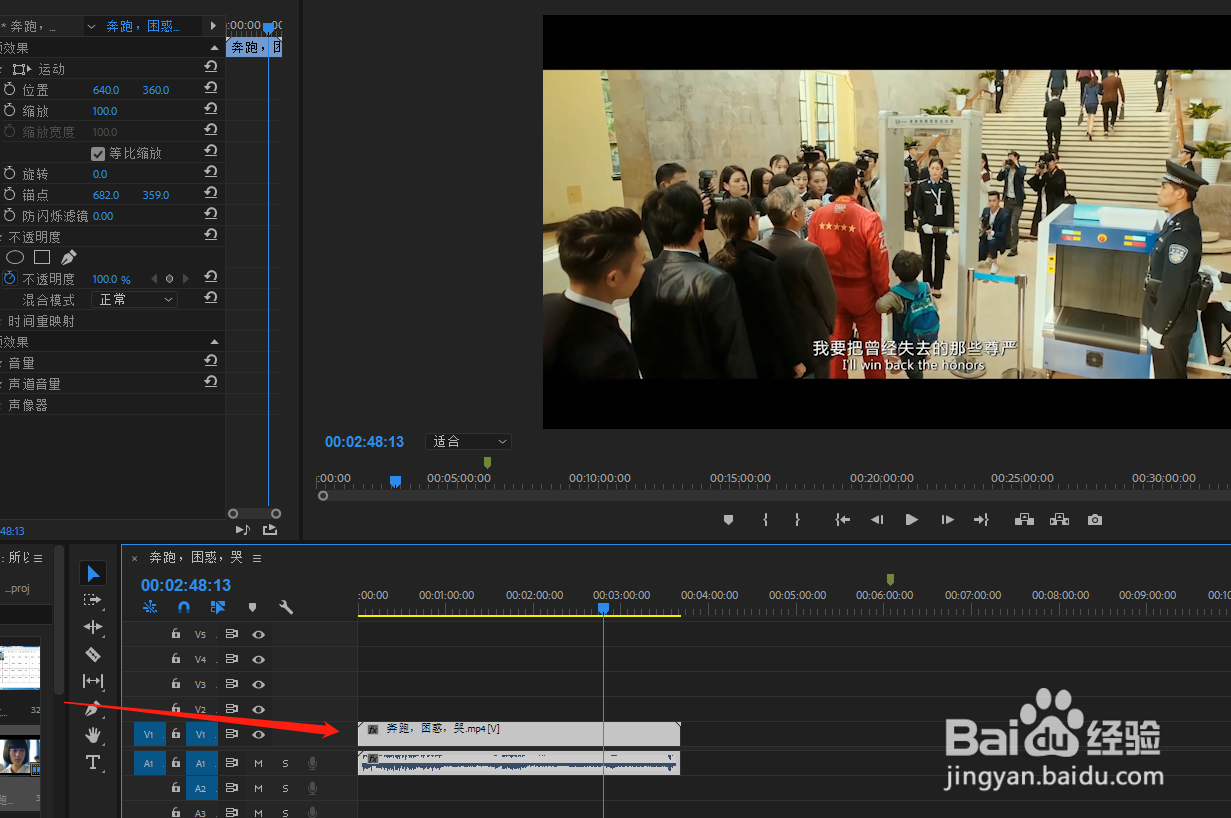Choose the free-draw bezier pen mask
This screenshot has width=1231, height=818.
coord(69,257)
